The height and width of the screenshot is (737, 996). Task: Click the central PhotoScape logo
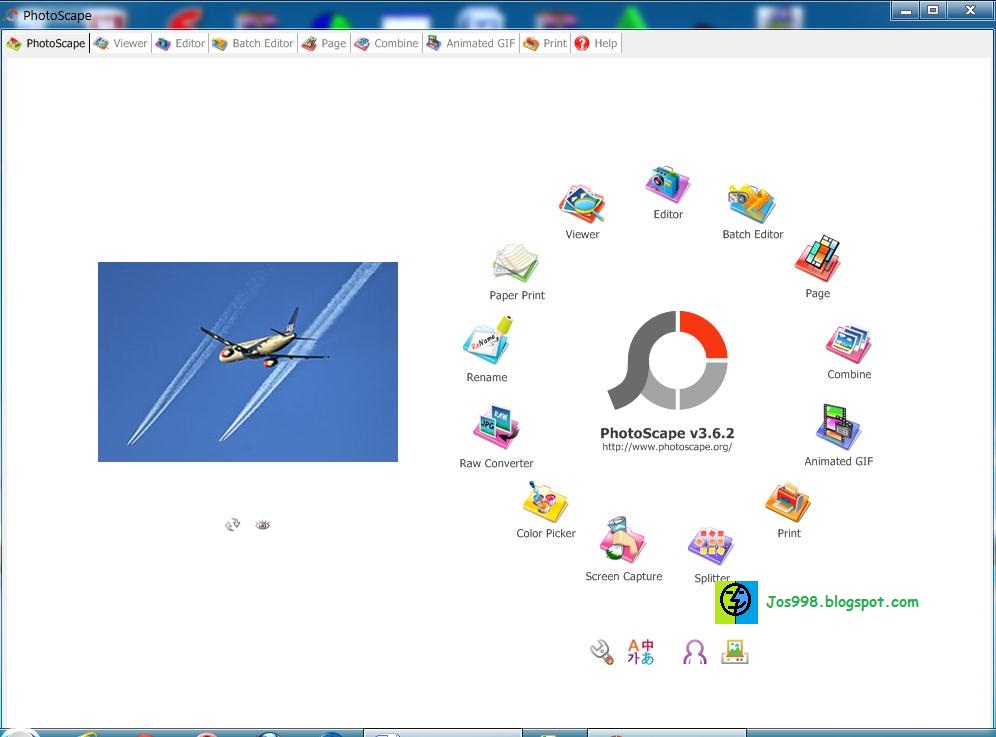pyautogui.click(x=668, y=360)
